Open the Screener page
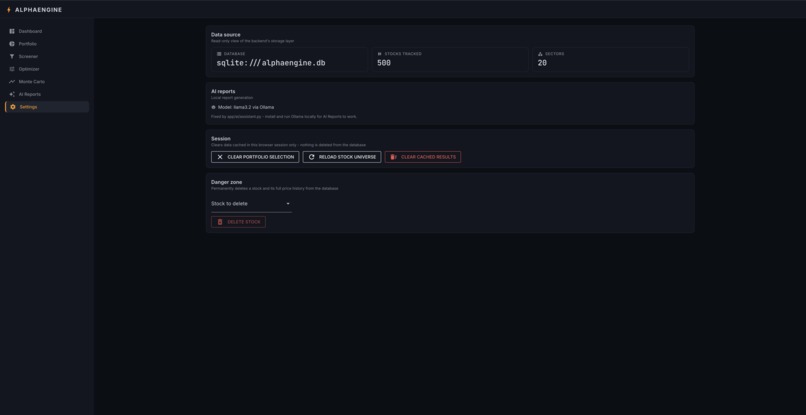This screenshot has height=415, width=806. coord(47,57)
